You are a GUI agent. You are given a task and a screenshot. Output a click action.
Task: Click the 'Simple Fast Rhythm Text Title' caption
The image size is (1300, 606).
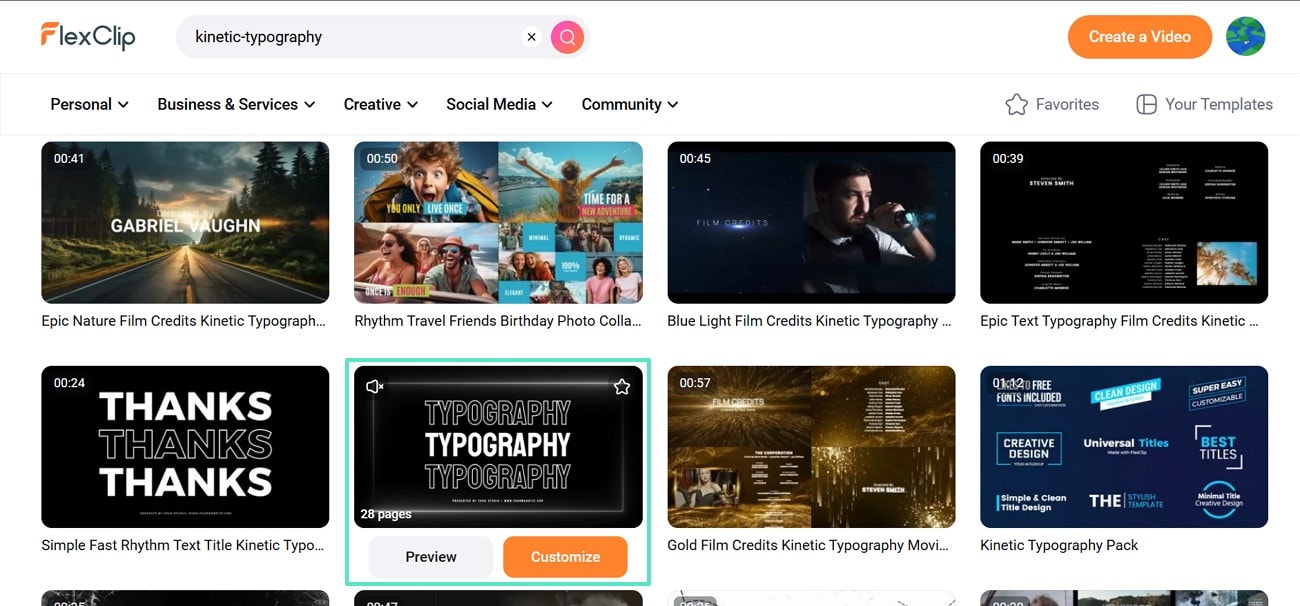[183, 546]
